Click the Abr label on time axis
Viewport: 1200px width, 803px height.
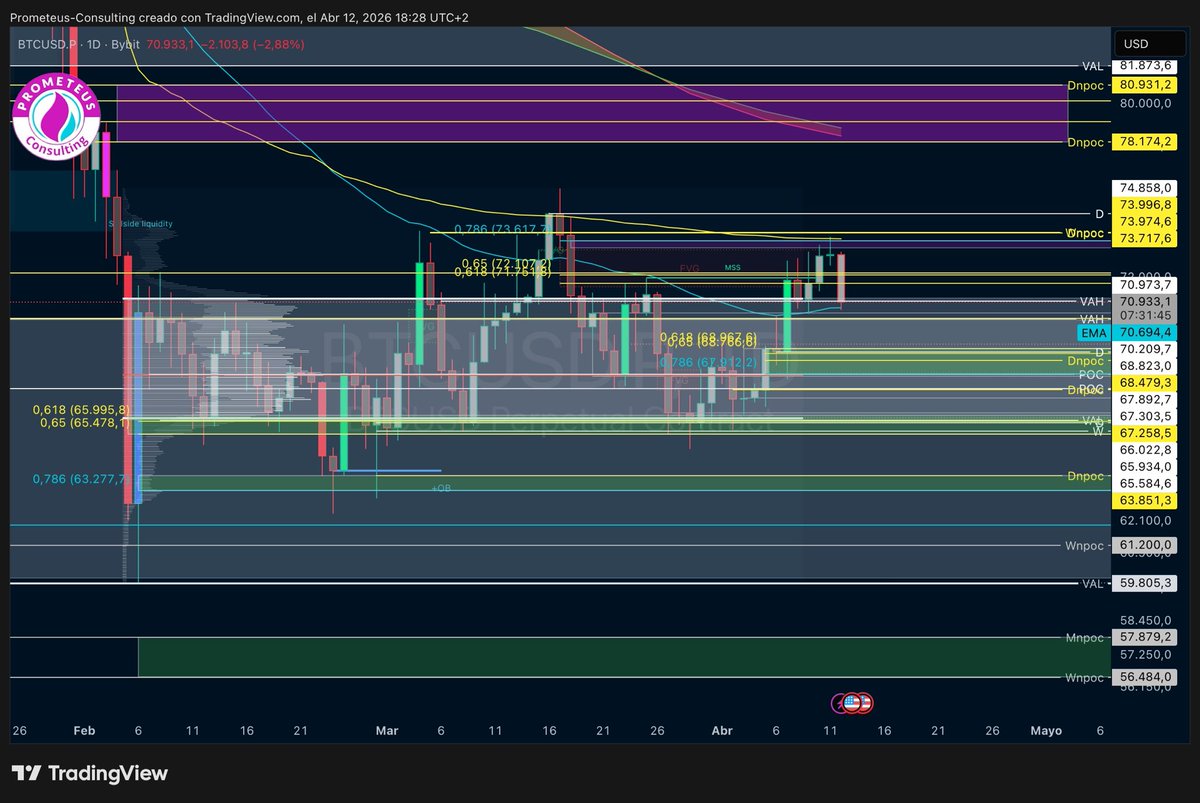point(721,731)
